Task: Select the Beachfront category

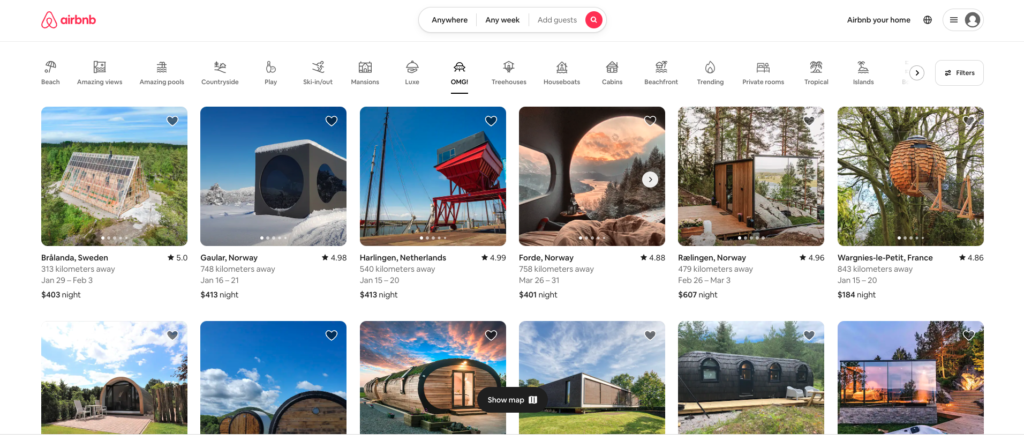Action: pyautogui.click(x=661, y=72)
